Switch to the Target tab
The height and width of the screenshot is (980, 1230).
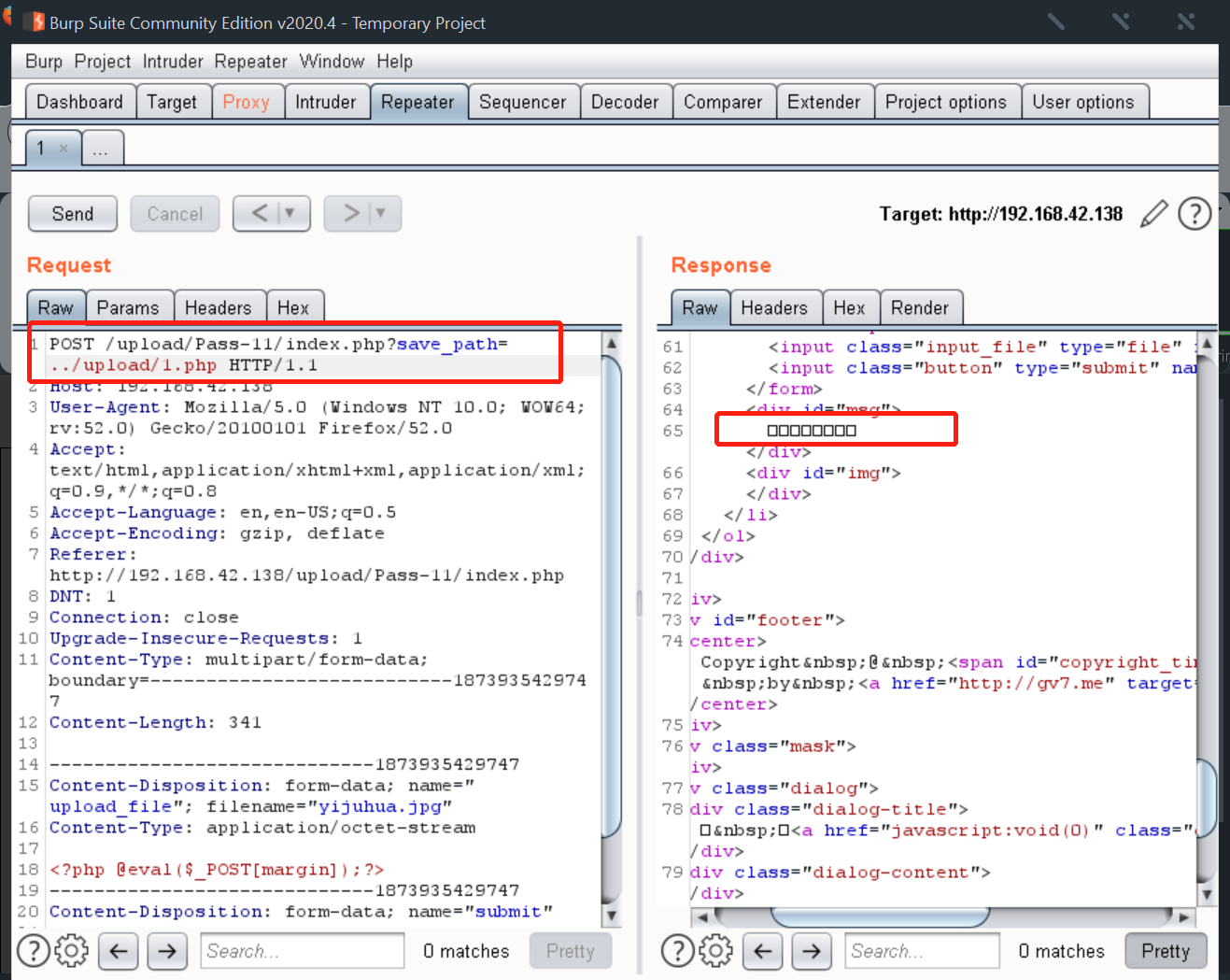(172, 102)
